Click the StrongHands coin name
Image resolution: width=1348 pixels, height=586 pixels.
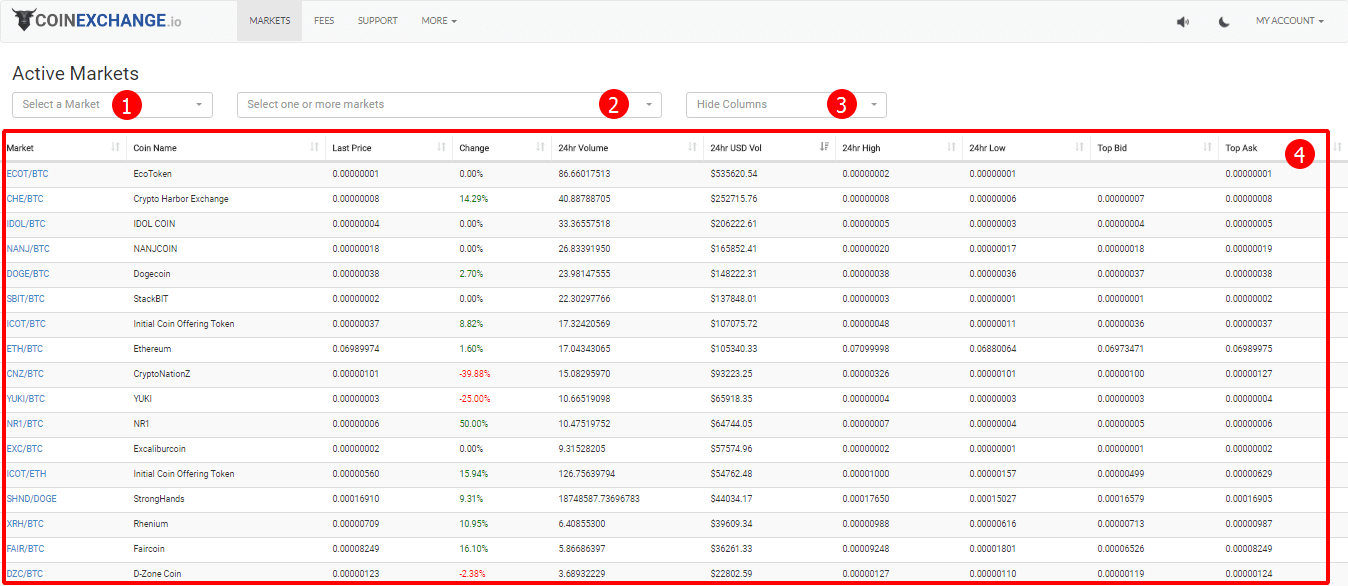pos(159,499)
